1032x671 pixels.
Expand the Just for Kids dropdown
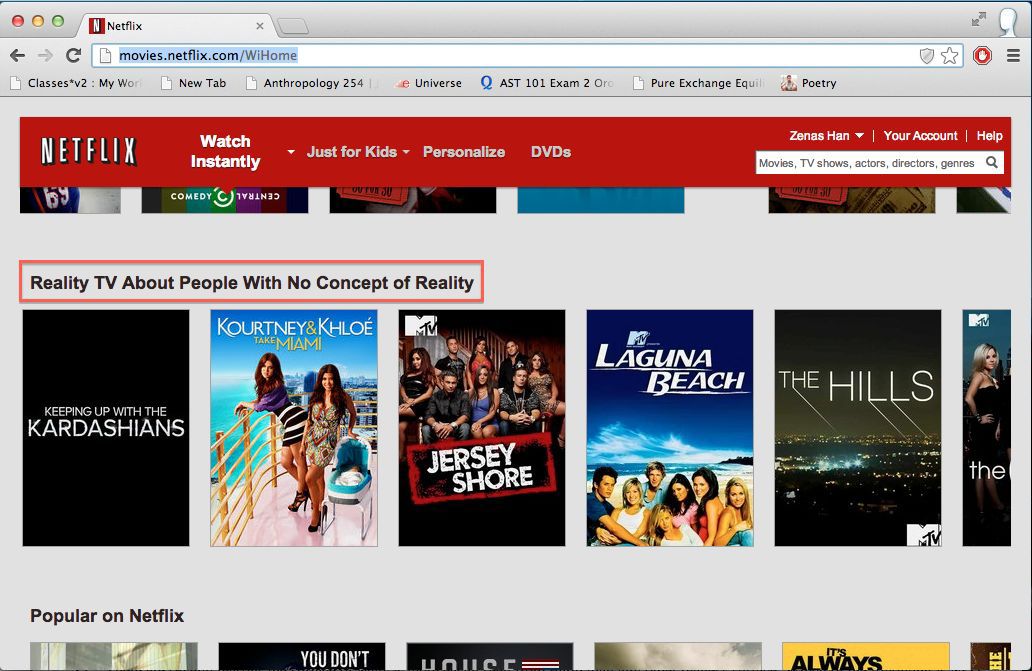358,152
